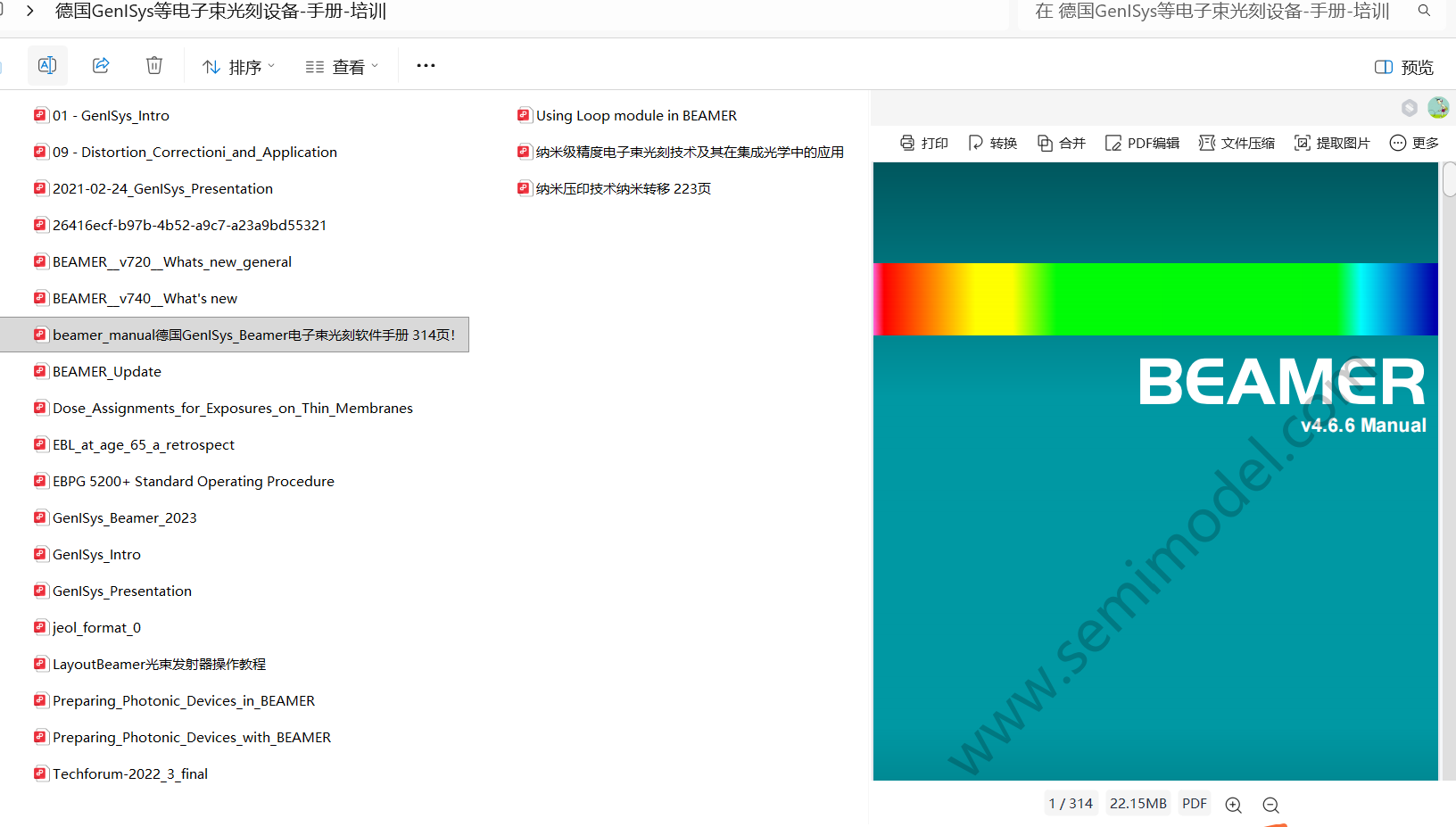
Task: Click the share icon in the toolbar
Action: coord(101,65)
